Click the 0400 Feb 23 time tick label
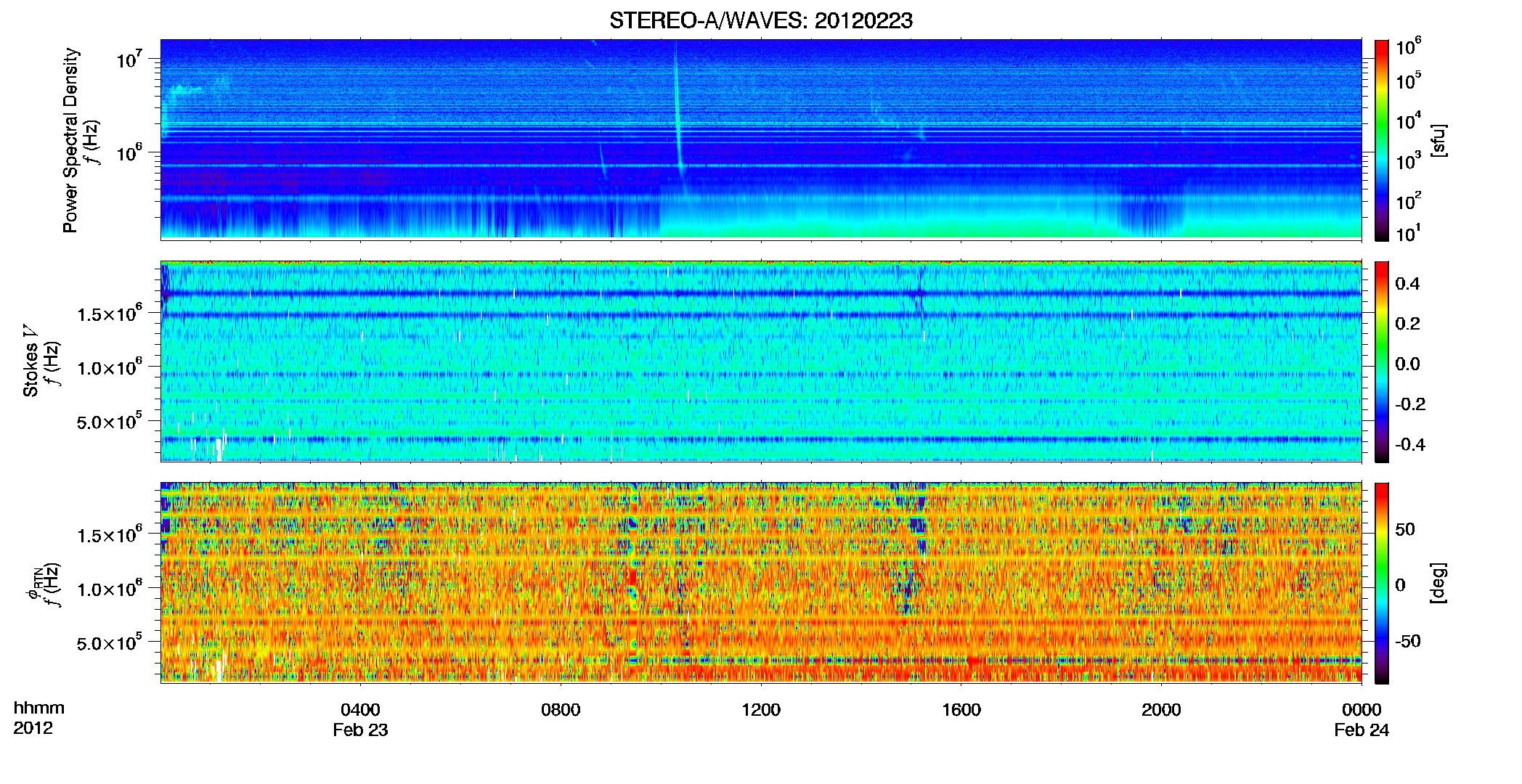 [360, 719]
